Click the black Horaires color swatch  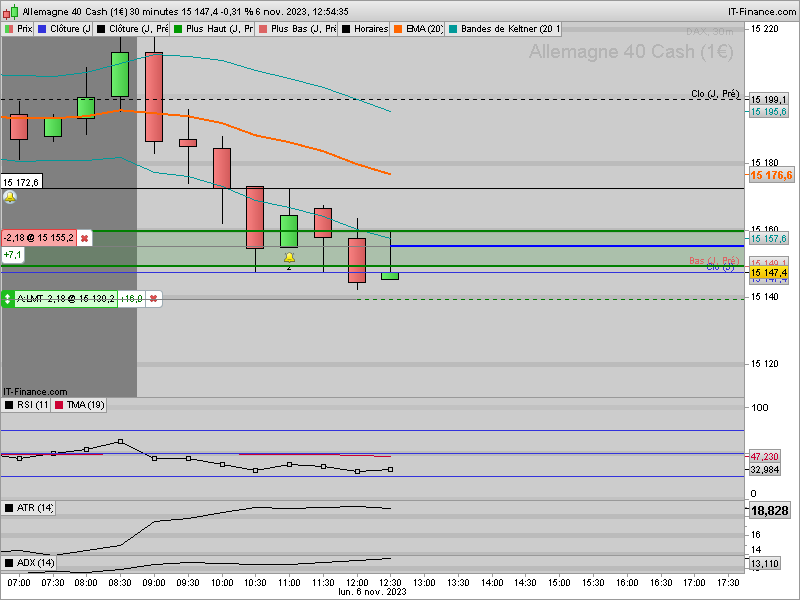tap(346, 29)
